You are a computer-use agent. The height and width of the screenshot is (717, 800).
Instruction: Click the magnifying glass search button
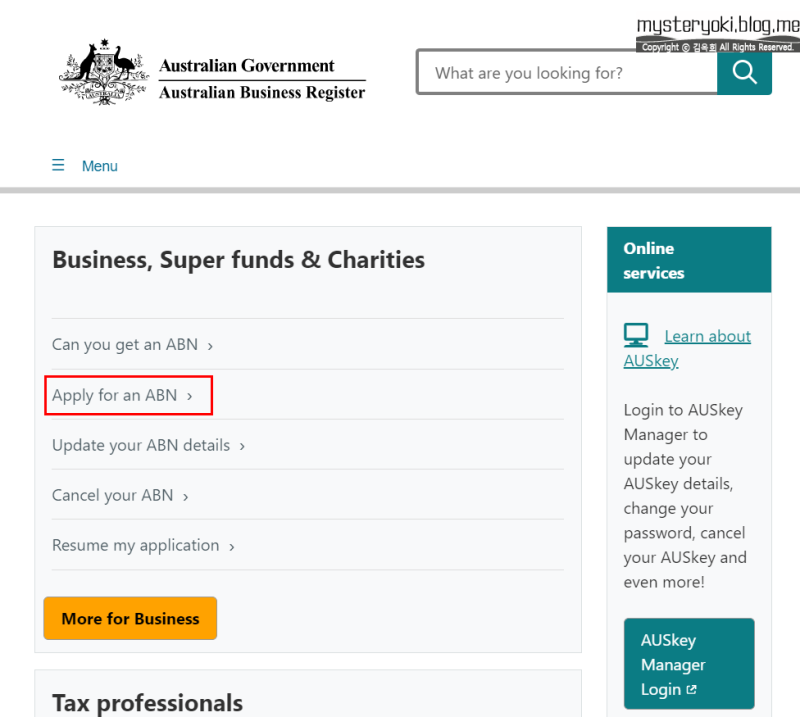pos(744,72)
